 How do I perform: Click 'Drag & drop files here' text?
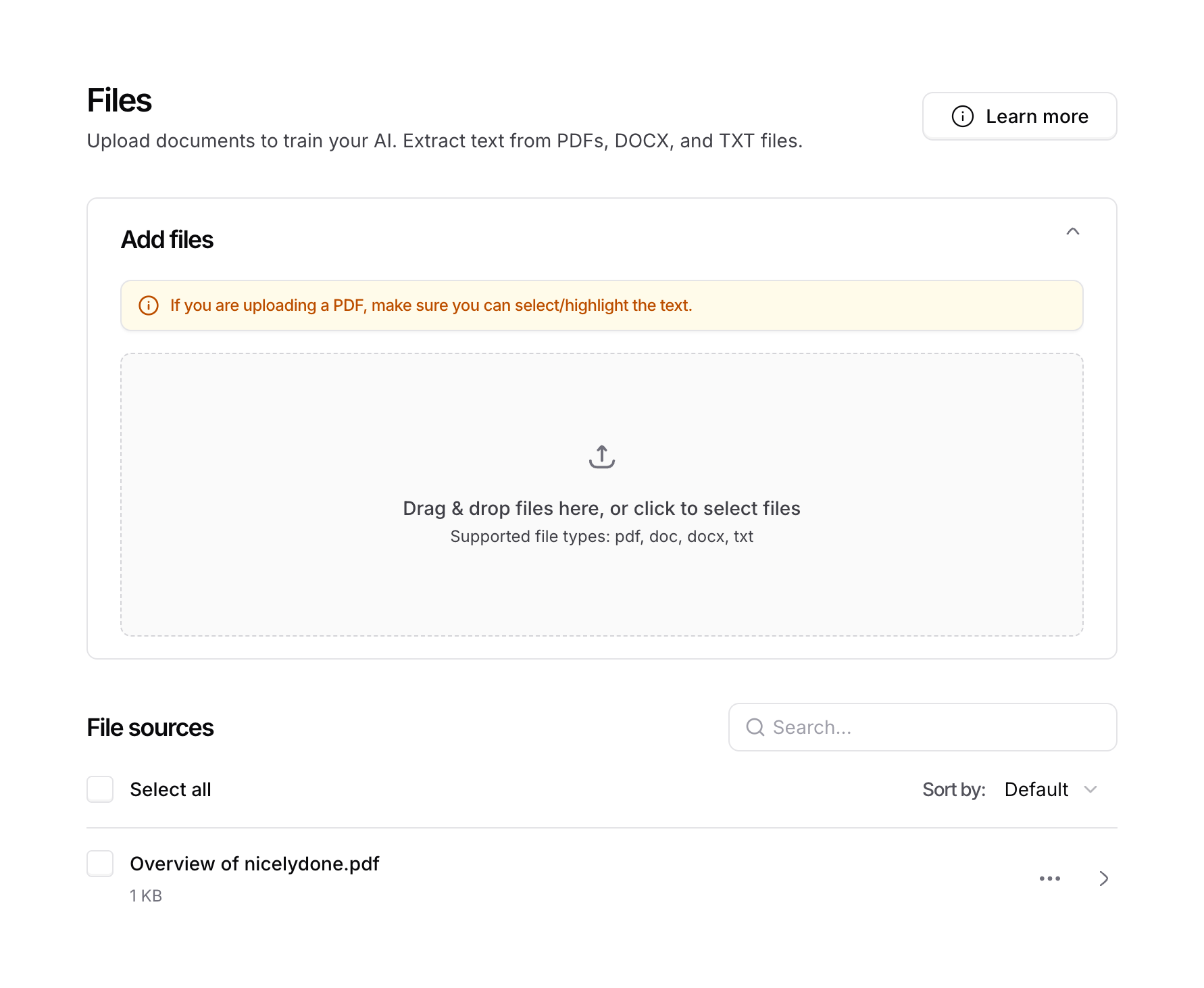pyautogui.click(x=601, y=508)
